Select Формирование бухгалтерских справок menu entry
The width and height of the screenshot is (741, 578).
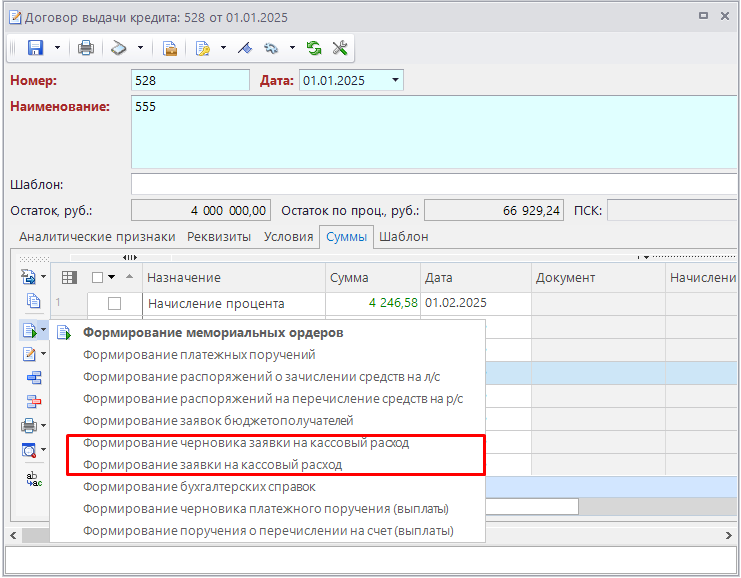(199, 487)
